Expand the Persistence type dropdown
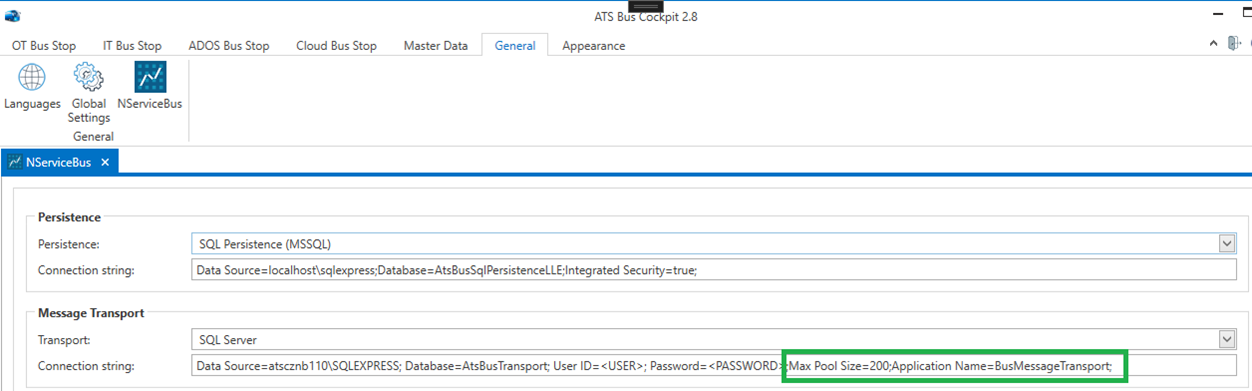This screenshot has height=391, width=1252. tap(1227, 244)
